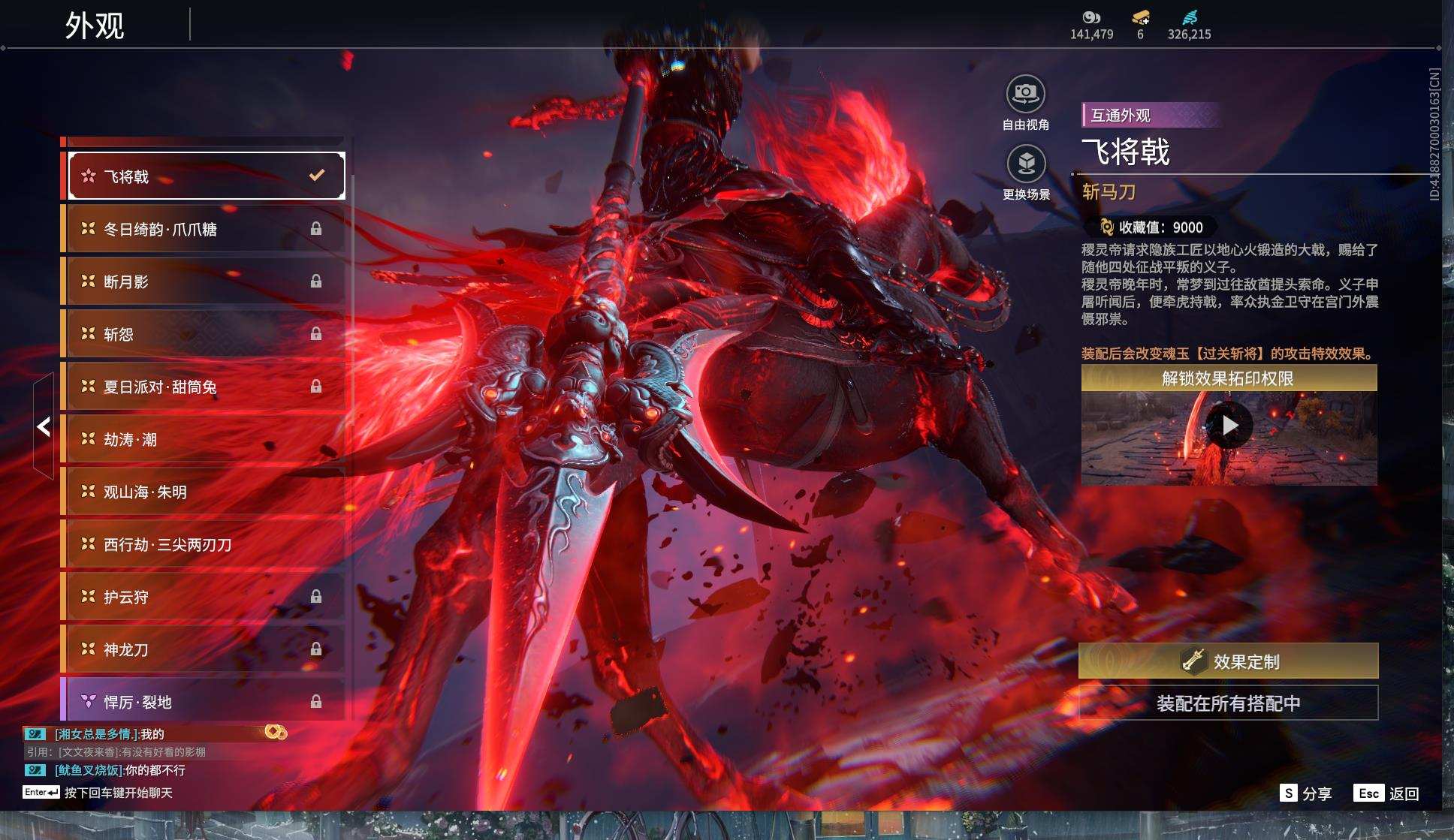Select 西行劫·三尖两刃刀 in the list
The width and height of the screenshot is (1454, 840).
(x=203, y=543)
